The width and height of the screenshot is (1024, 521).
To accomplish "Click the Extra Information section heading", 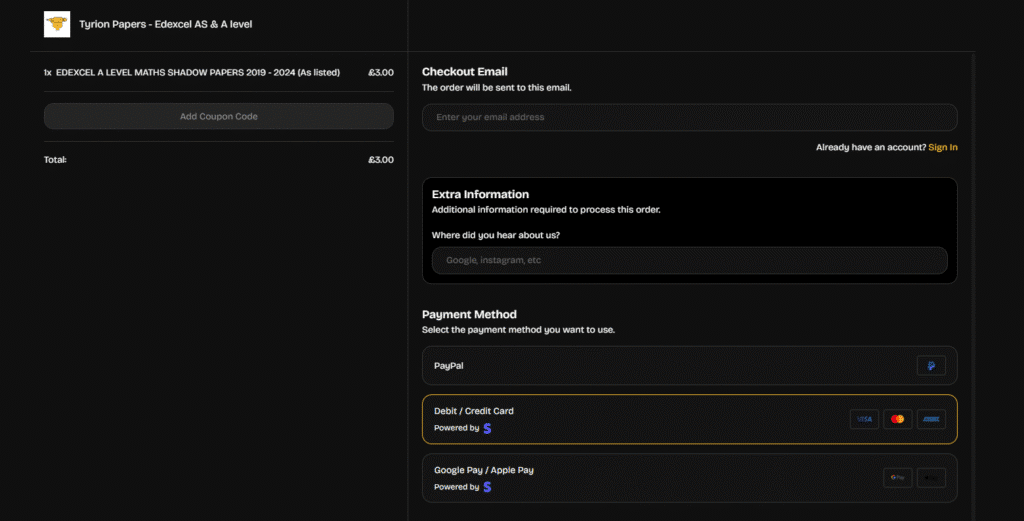I will coord(480,194).
